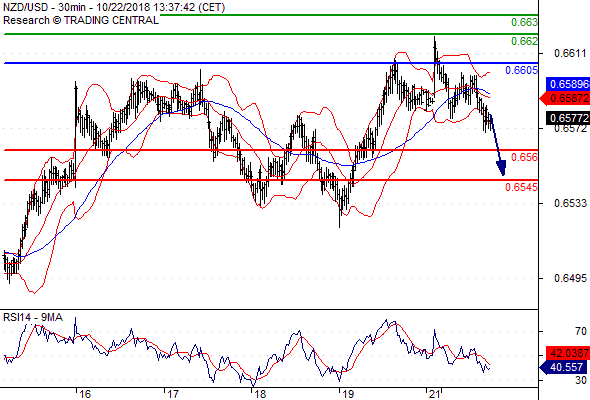Click the 0.6495 axis price label
Screen dimensions: 590x400
(x=570, y=278)
